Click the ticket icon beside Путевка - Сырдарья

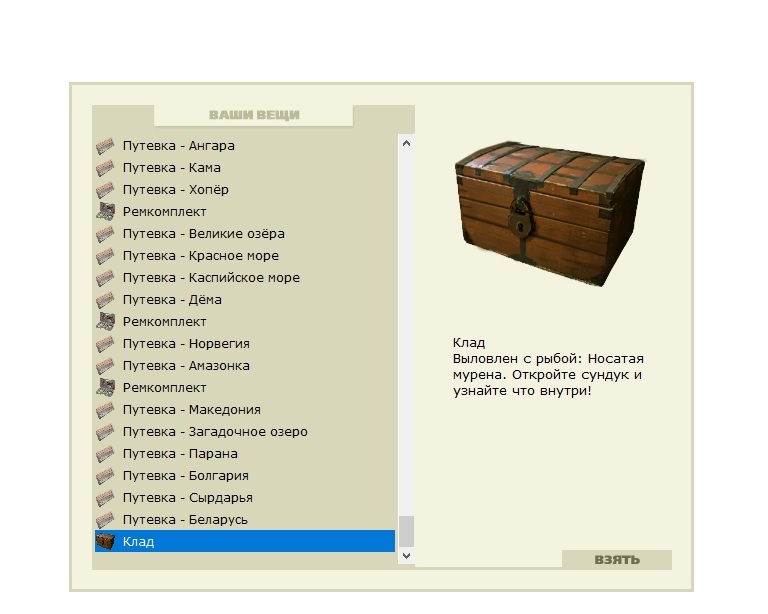tap(105, 498)
